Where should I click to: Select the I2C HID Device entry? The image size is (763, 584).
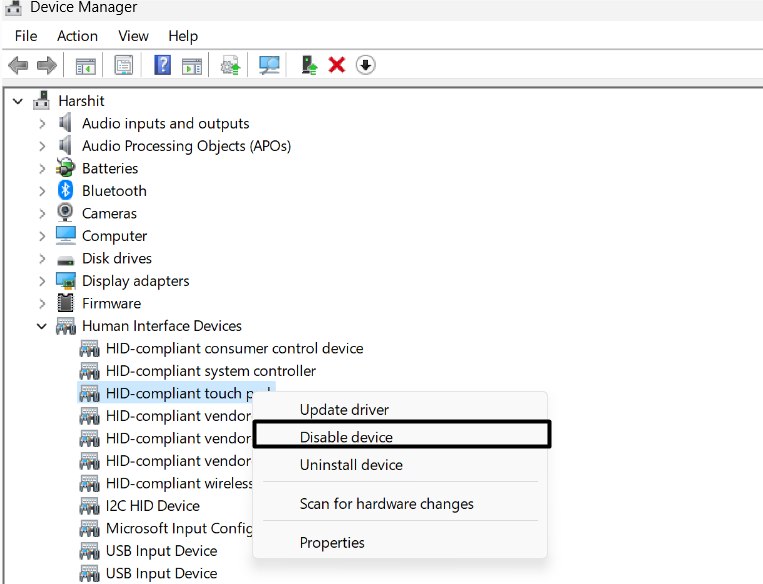pyautogui.click(x=152, y=506)
